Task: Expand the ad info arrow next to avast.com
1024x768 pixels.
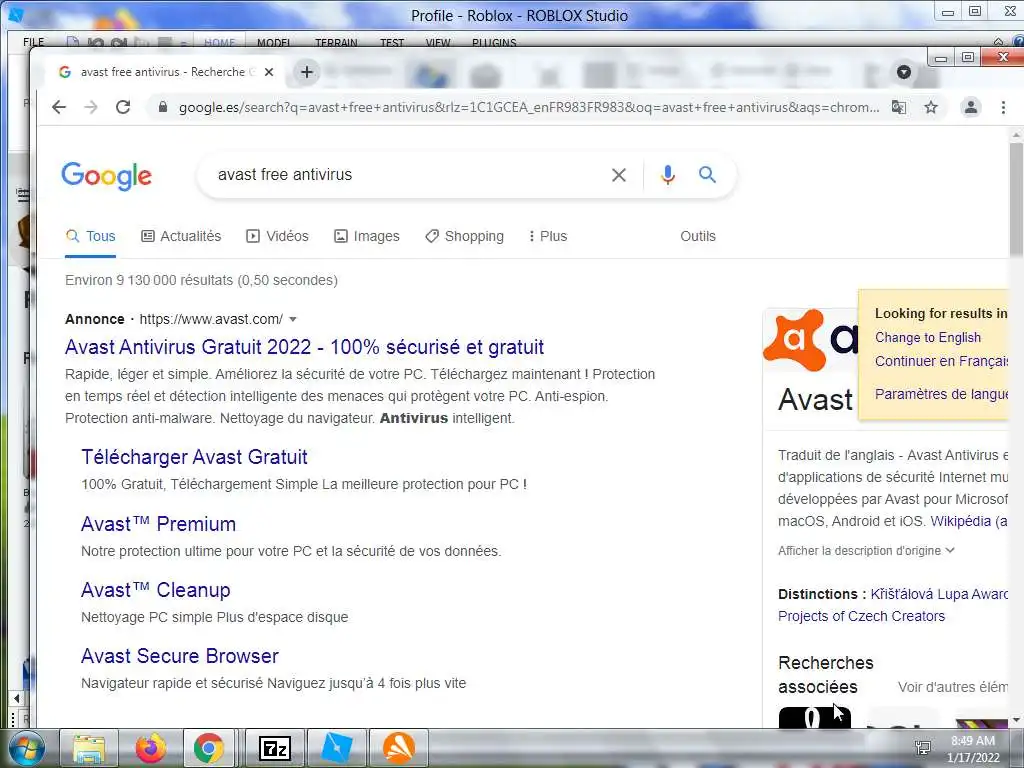Action: pyautogui.click(x=293, y=319)
